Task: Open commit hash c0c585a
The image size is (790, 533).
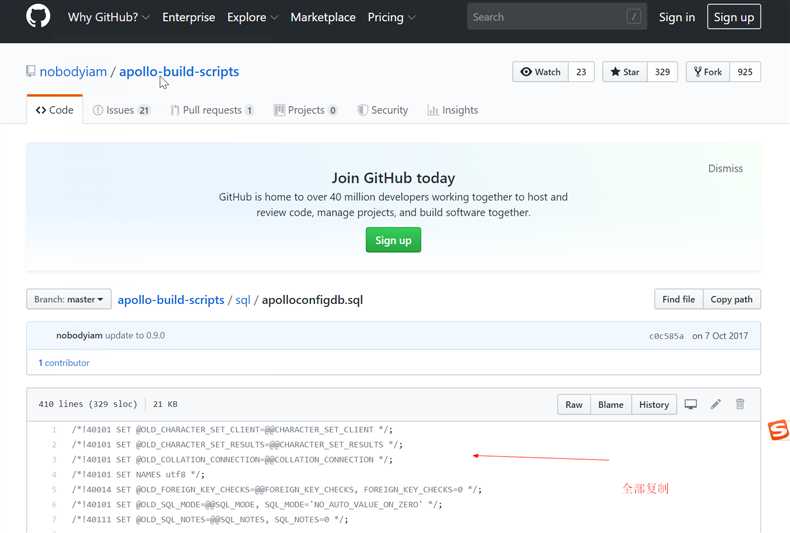Action: click(x=666, y=336)
